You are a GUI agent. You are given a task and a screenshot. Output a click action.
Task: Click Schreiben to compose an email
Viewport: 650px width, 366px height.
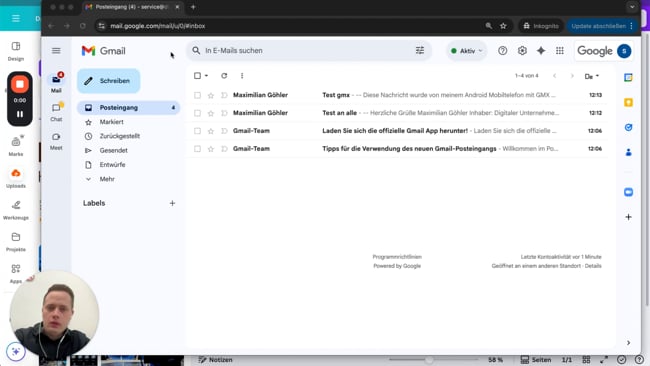(109, 81)
